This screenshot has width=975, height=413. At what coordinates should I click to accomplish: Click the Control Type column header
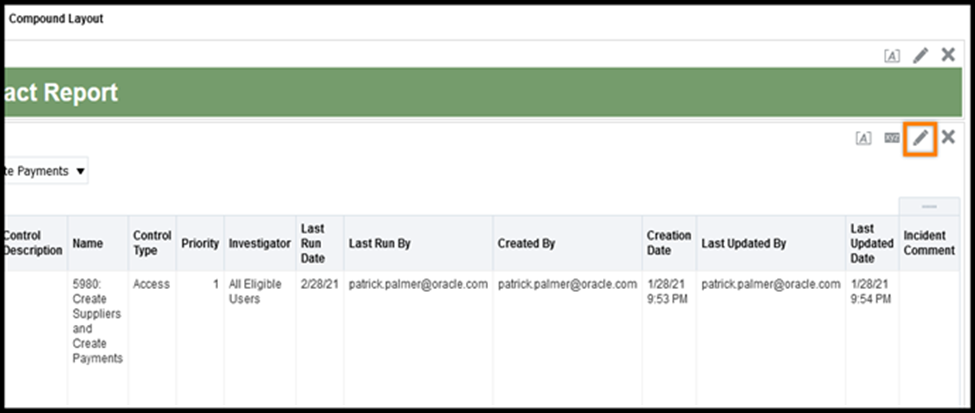(152, 243)
